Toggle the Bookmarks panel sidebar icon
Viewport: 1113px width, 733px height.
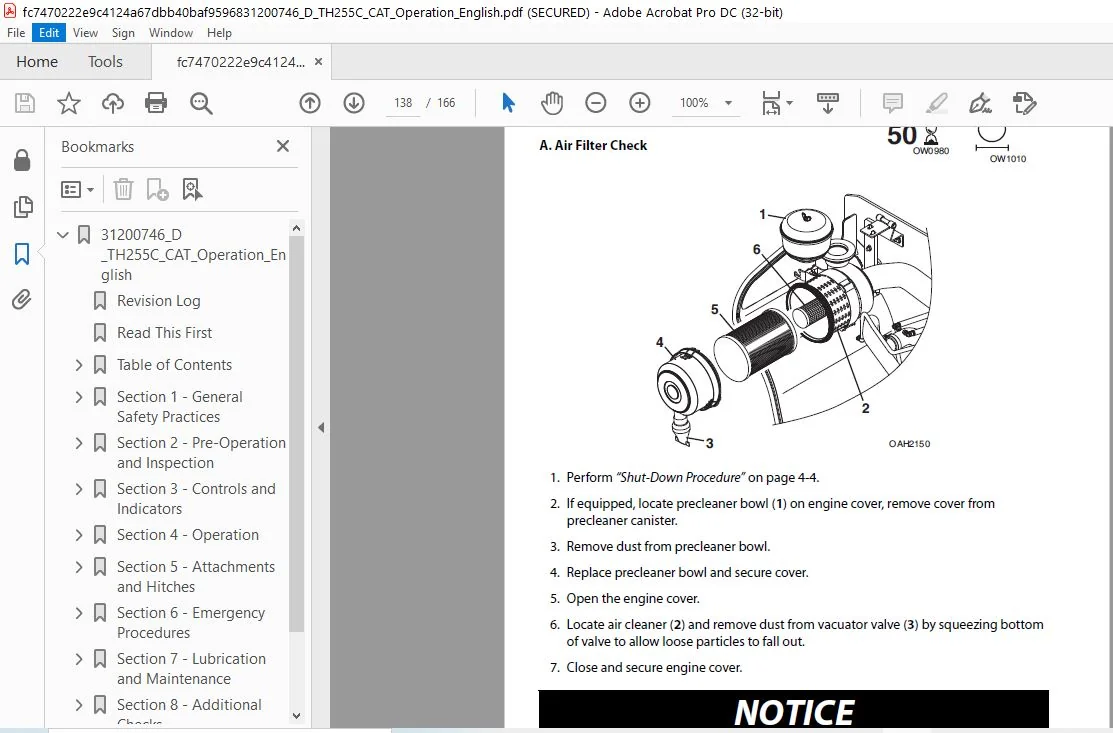pyautogui.click(x=22, y=253)
